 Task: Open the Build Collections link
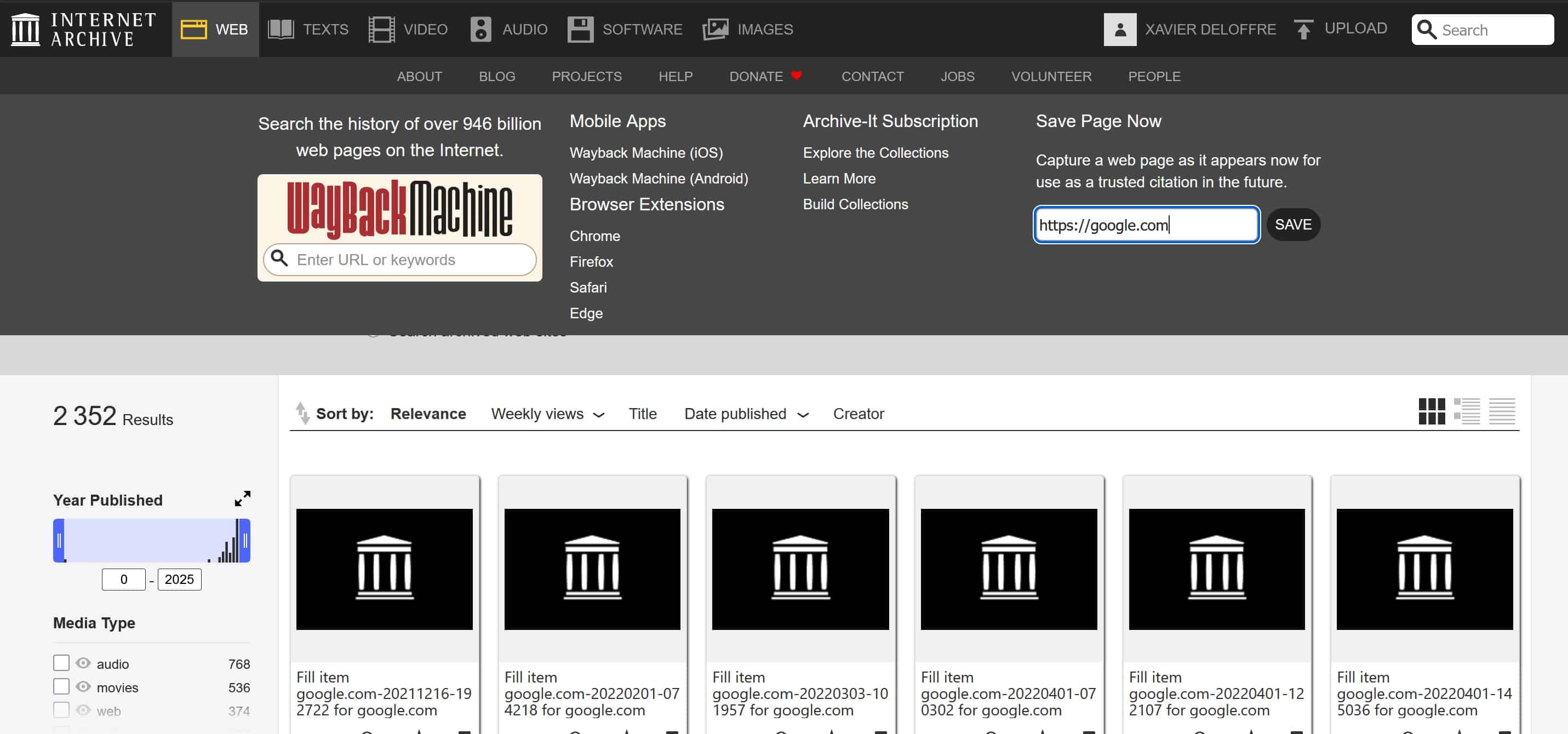[x=855, y=204]
